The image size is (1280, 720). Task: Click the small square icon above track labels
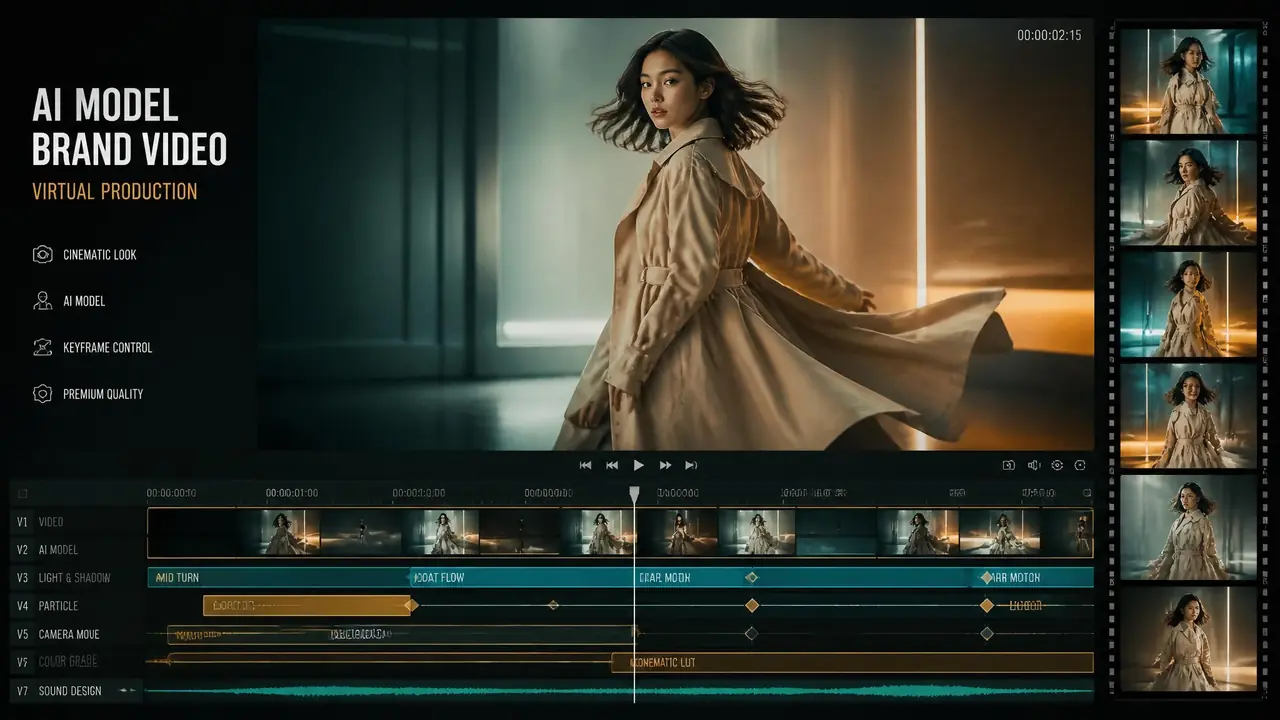coord(23,493)
